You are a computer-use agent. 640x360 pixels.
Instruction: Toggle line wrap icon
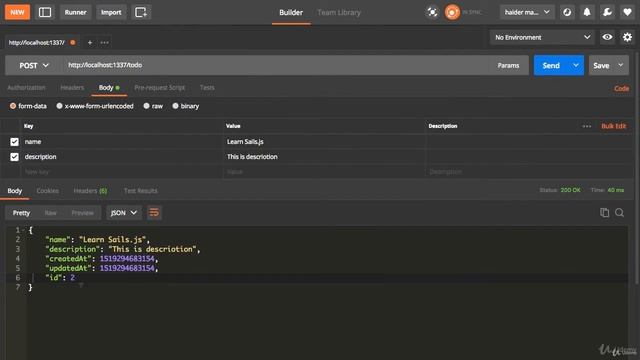click(x=154, y=213)
